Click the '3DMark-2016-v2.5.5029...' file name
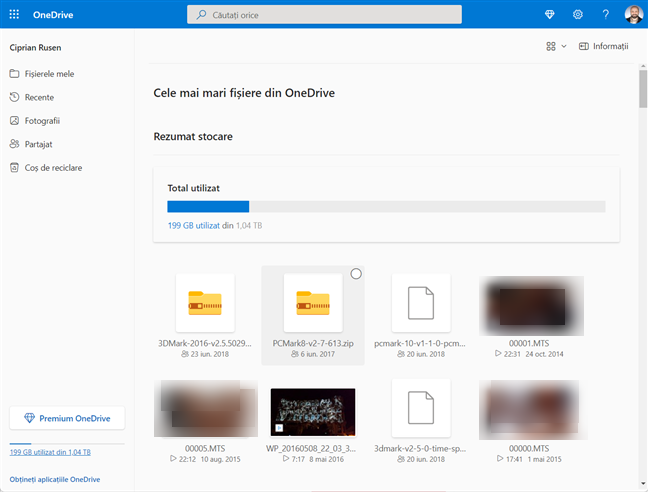Image resolution: width=648 pixels, height=492 pixels. pyautogui.click(x=205, y=343)
